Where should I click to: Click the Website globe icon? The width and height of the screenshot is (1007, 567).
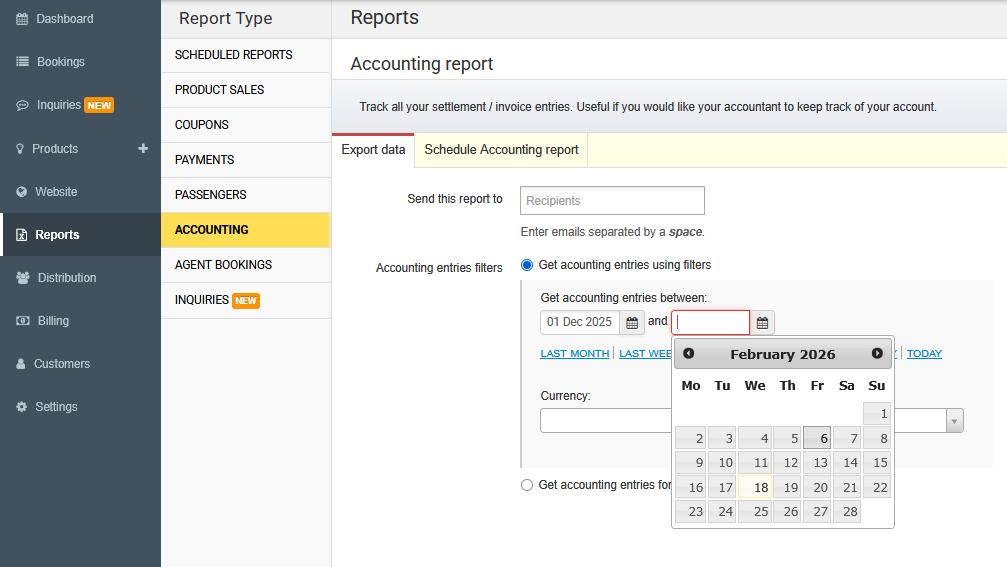pyautogui.click(x=22, y=192)
